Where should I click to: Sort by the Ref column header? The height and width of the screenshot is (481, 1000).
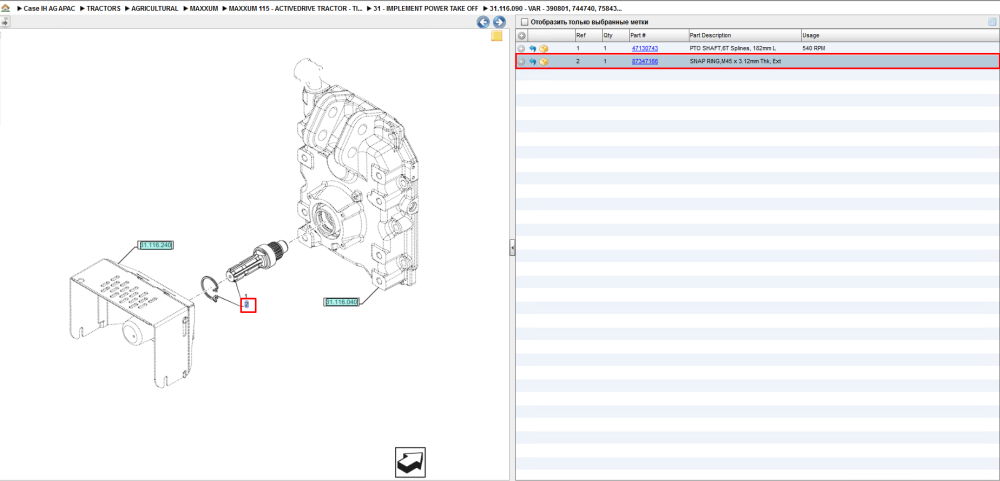click(587, 36)
